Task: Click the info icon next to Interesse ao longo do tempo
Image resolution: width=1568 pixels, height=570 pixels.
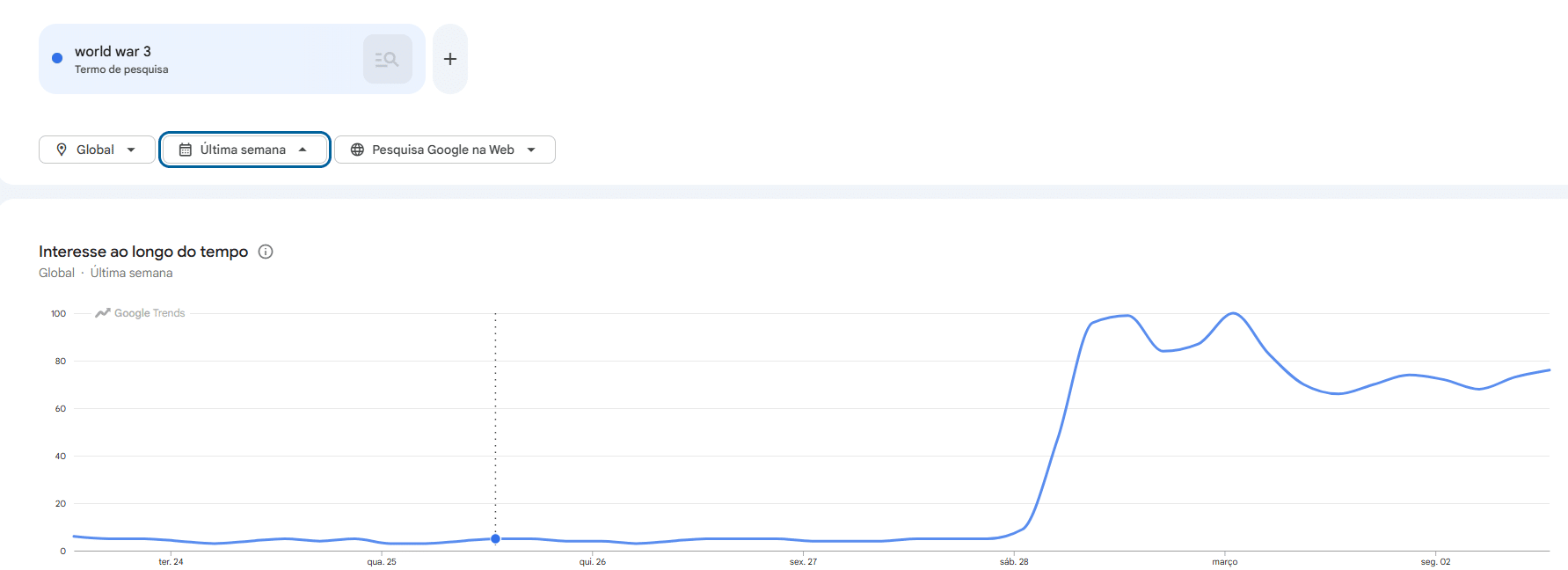Action: pyautogui.click(x=266, y=252)
